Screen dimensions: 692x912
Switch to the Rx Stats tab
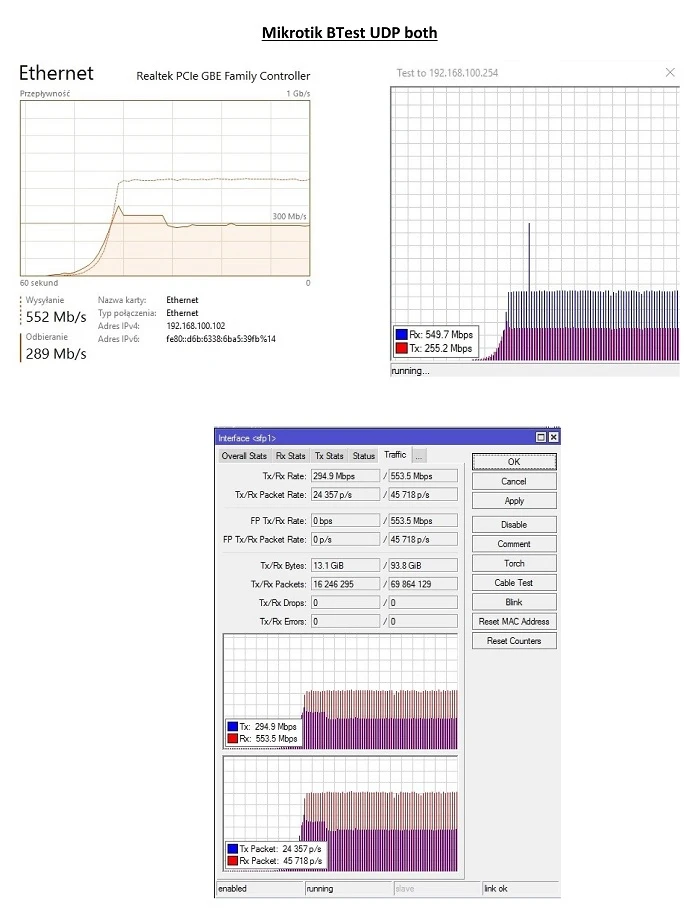[291, 456]
